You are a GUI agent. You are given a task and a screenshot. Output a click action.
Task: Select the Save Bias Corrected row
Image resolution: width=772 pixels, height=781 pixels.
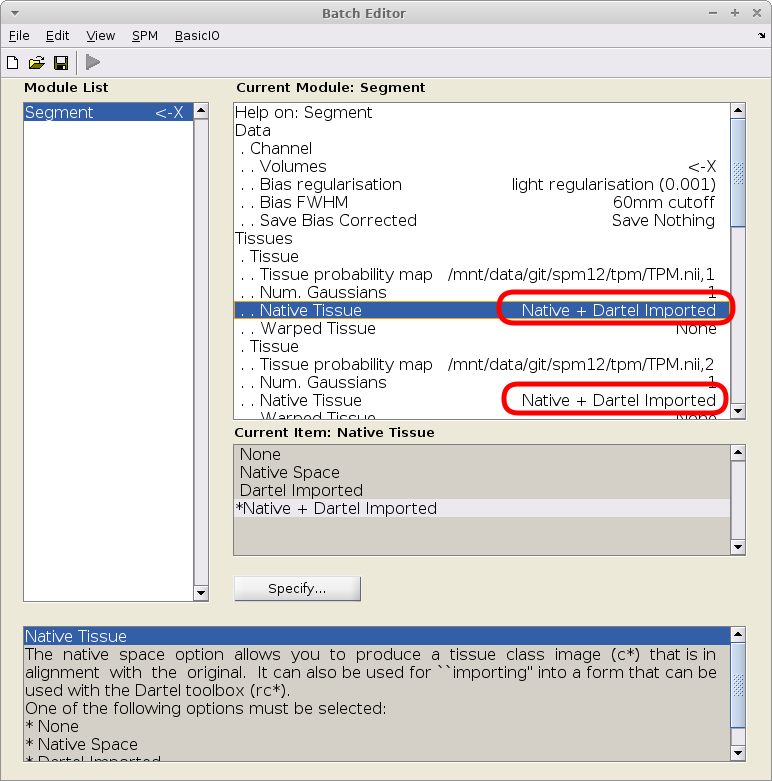[337, 220]
